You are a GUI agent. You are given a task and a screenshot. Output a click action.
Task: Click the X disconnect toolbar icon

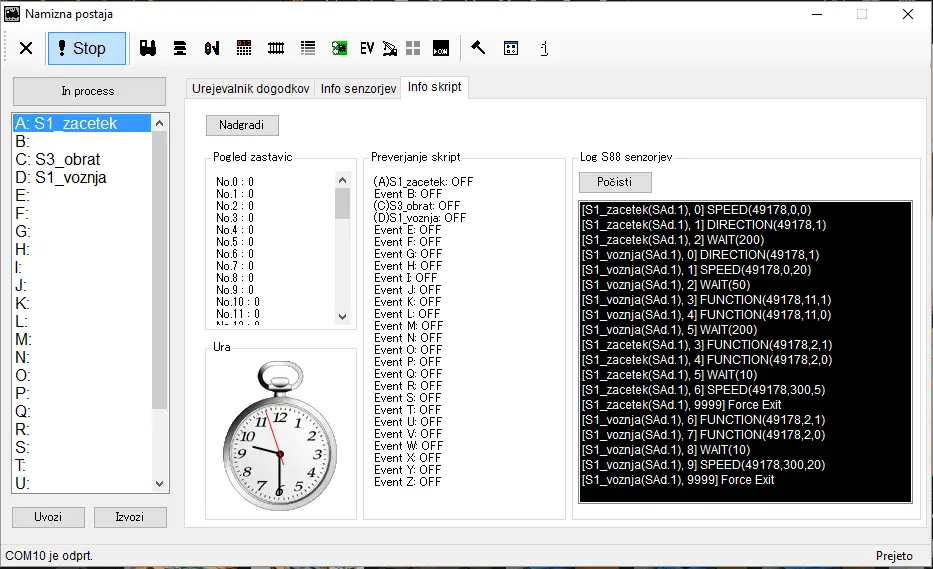pos(26,48)
